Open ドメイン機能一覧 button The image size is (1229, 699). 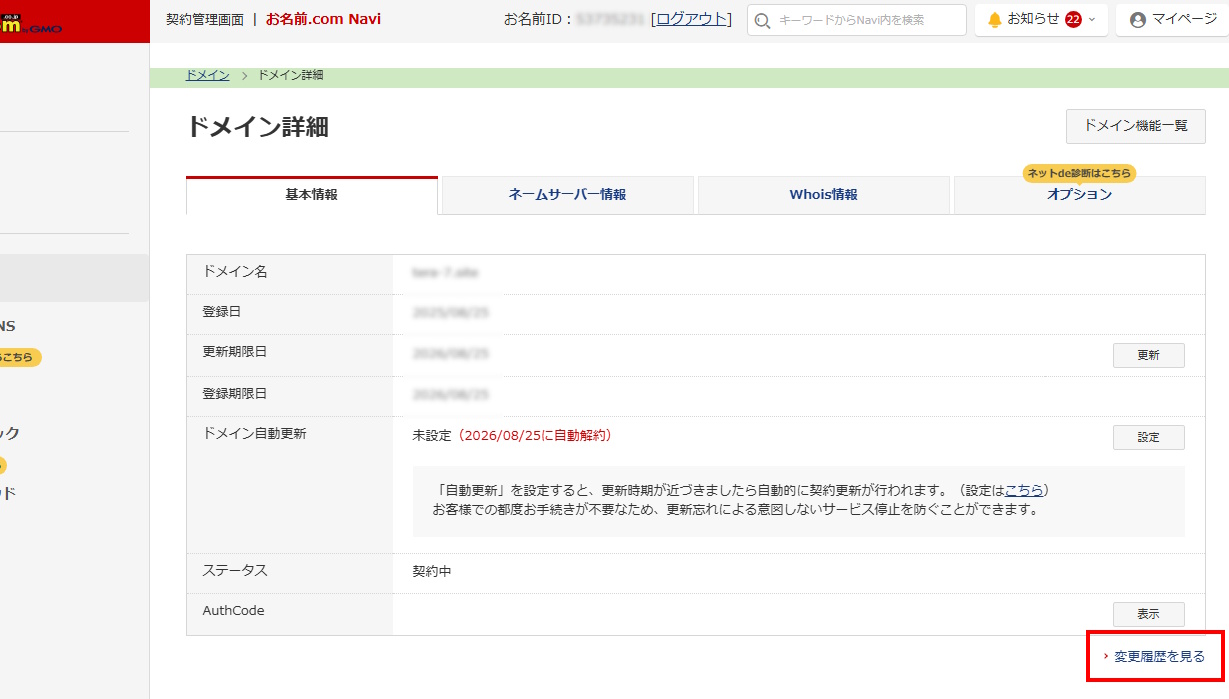[x=1136, y=126]
